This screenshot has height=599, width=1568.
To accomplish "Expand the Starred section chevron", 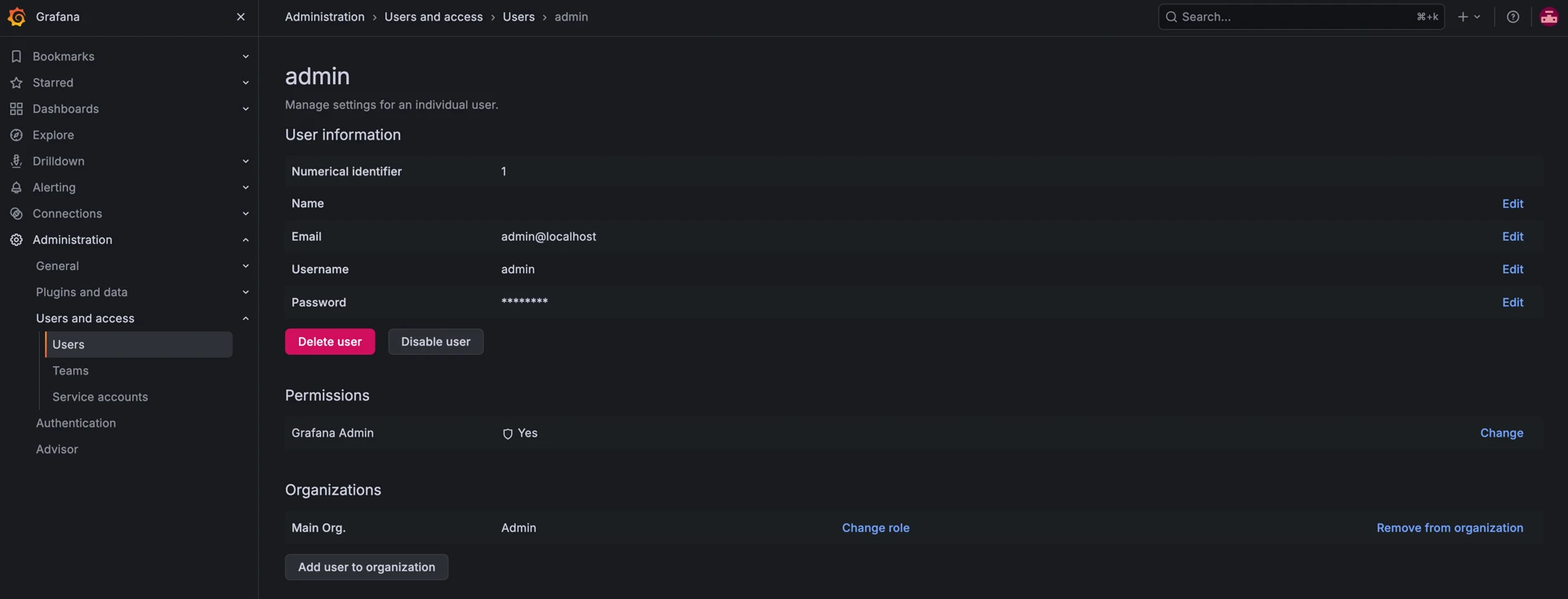I will tap(246, 82).
